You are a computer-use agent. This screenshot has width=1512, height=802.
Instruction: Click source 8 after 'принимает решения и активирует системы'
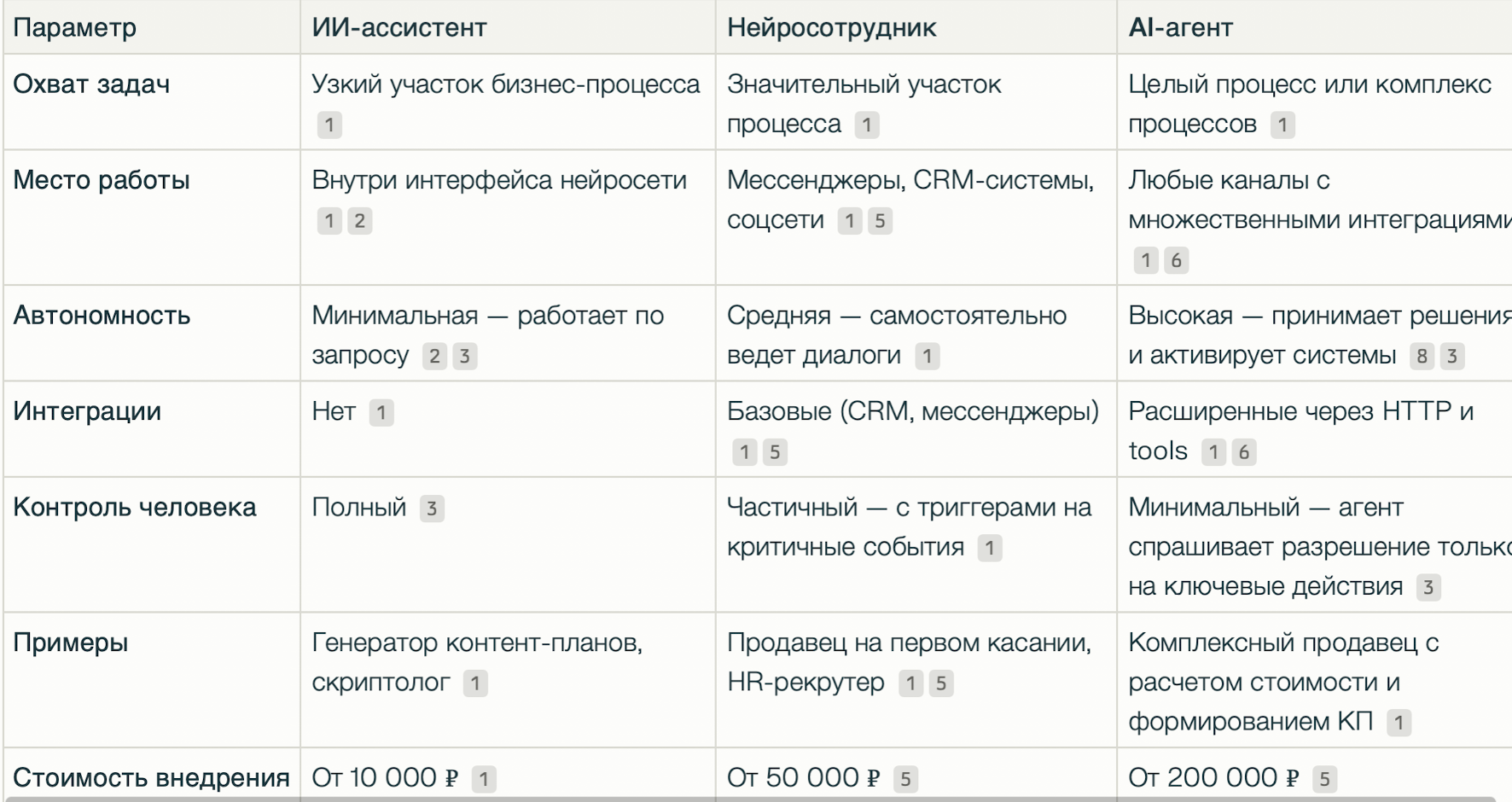1424,357
